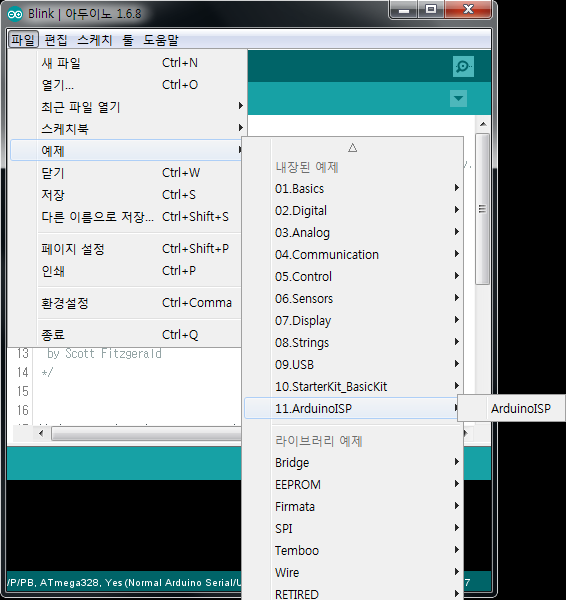Open 08.Strings examples submenu

pos(354,342)
